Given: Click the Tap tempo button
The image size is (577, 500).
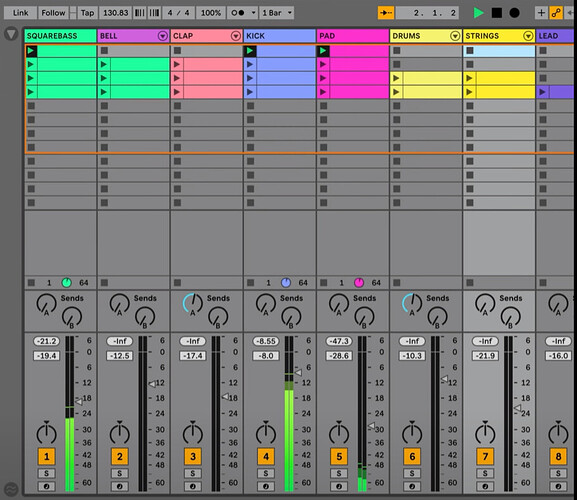Looking at the screenshot, I should tap(87, 13).
